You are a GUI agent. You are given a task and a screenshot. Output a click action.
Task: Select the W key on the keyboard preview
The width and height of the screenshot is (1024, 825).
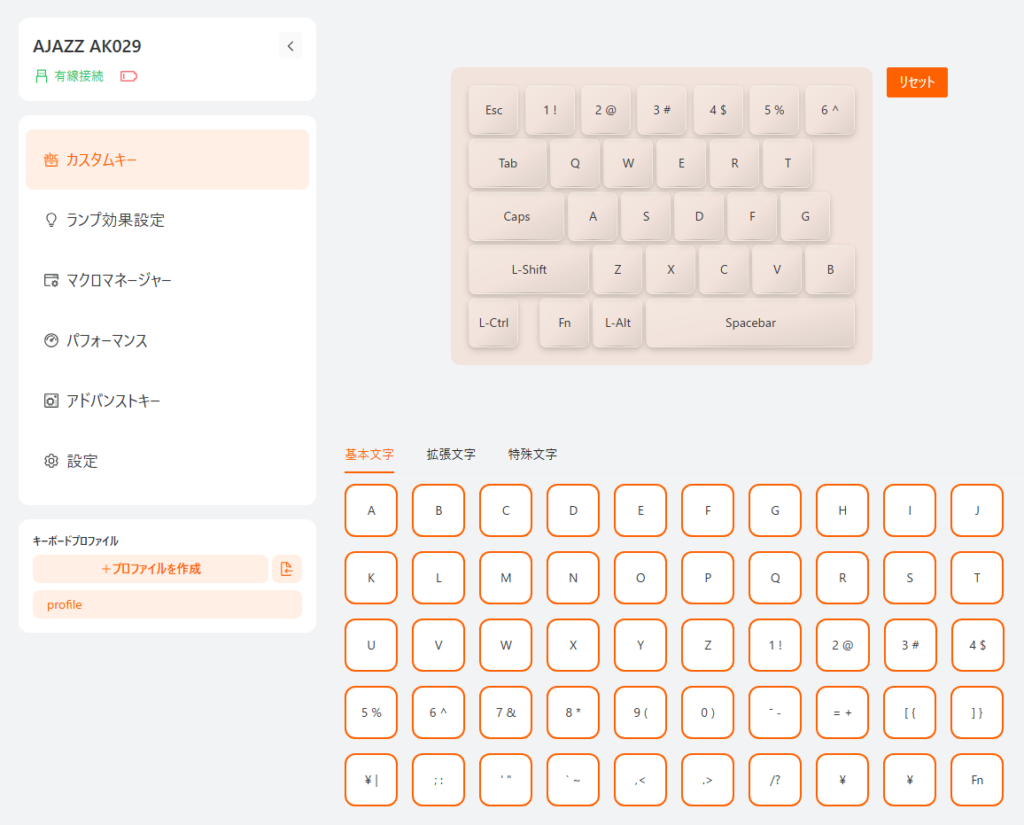point(628,163)
